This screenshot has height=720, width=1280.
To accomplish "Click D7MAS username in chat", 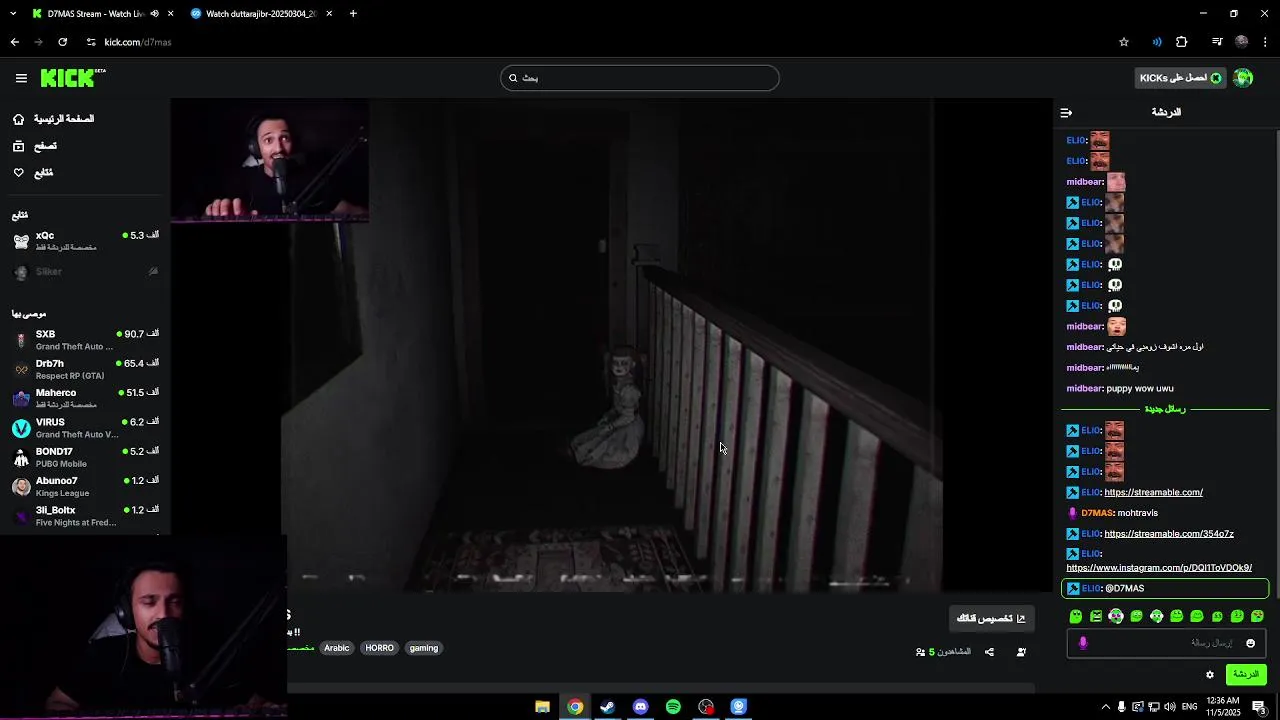I will tap(1097, 513).
